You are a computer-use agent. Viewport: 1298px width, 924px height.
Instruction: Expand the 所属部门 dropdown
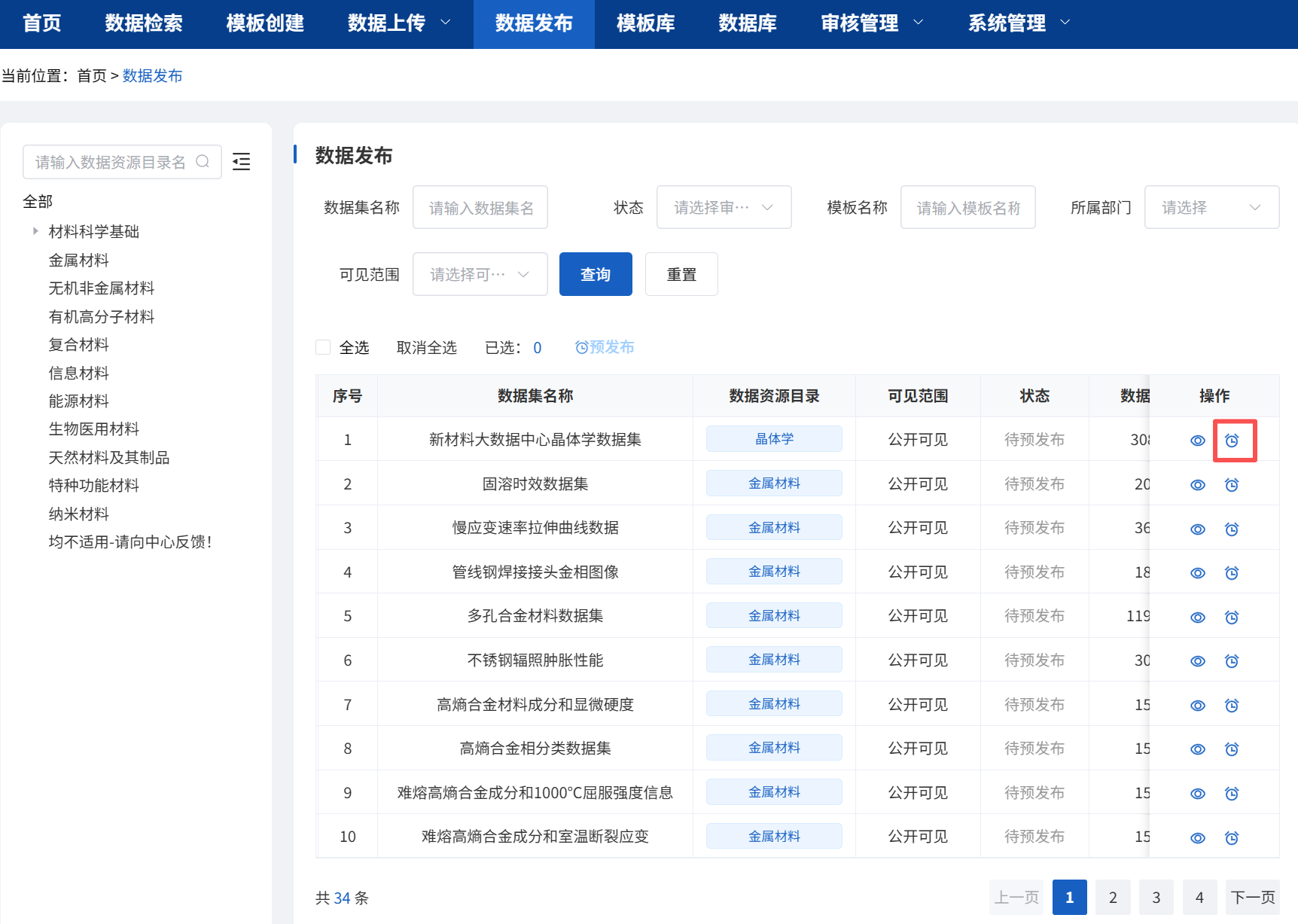click(x=1211, y=207)
